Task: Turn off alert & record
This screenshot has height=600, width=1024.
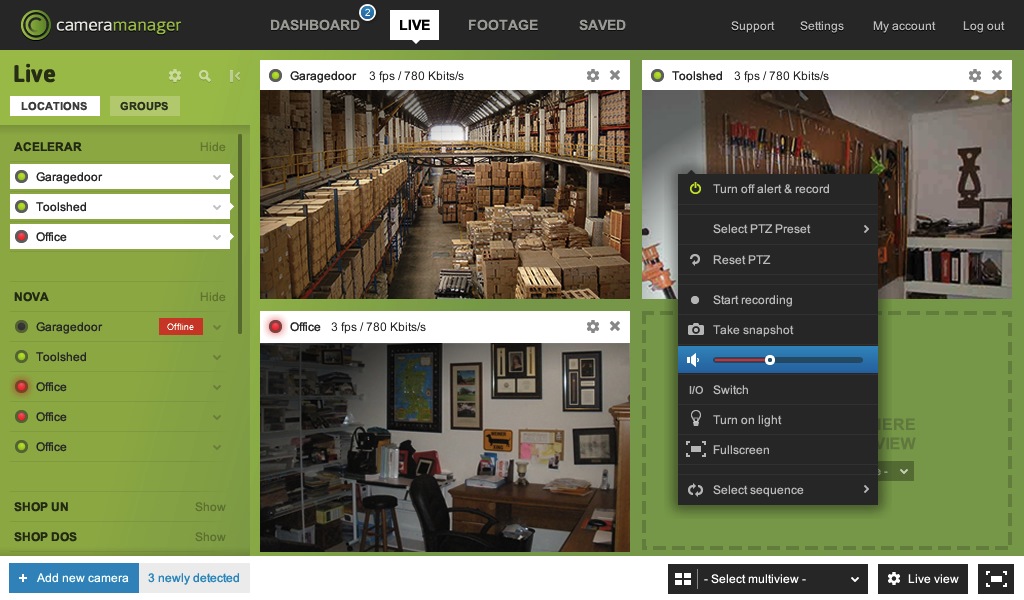Action: click(770, 189)
